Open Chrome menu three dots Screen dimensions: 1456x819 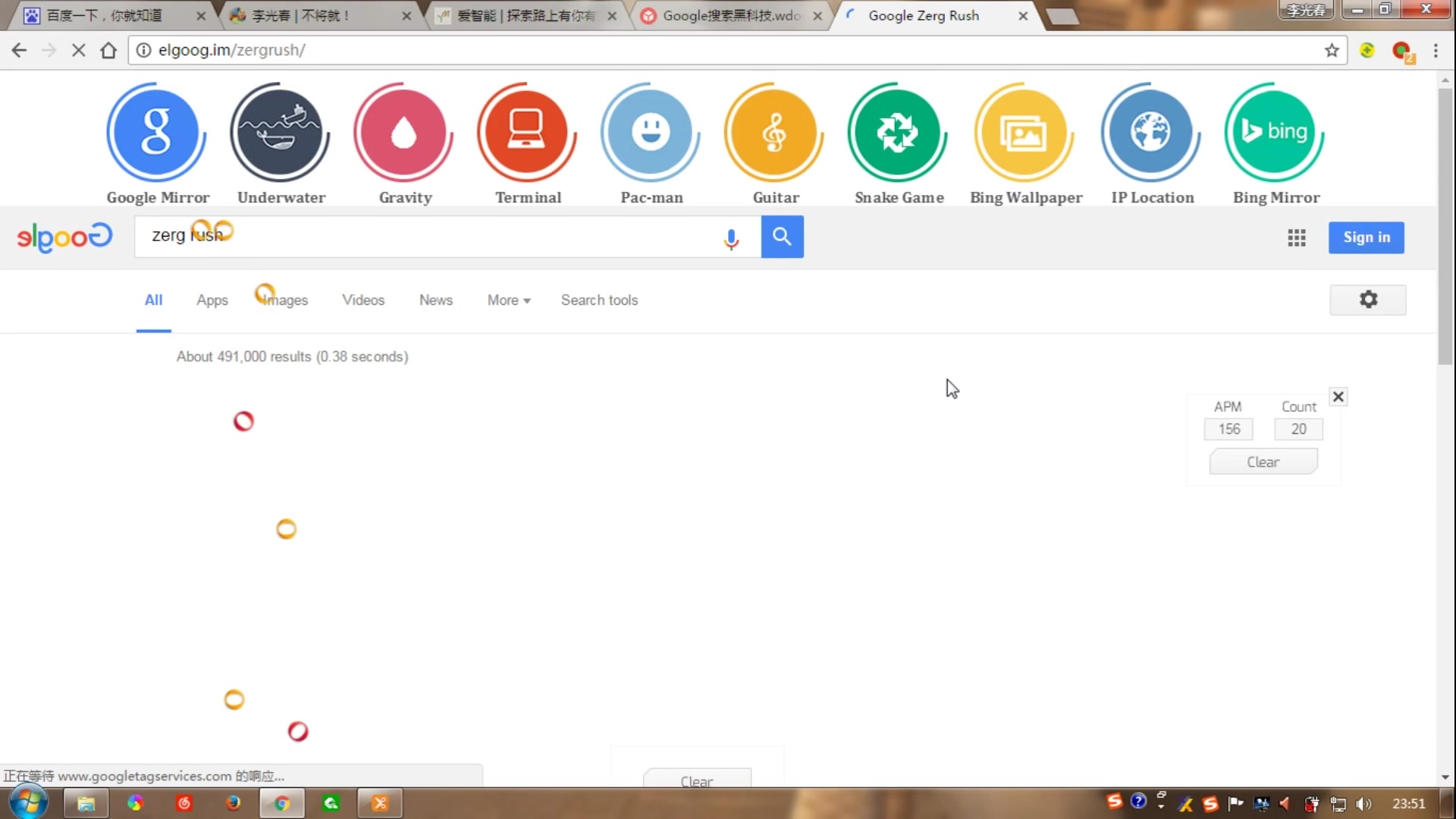point(1436,50)
